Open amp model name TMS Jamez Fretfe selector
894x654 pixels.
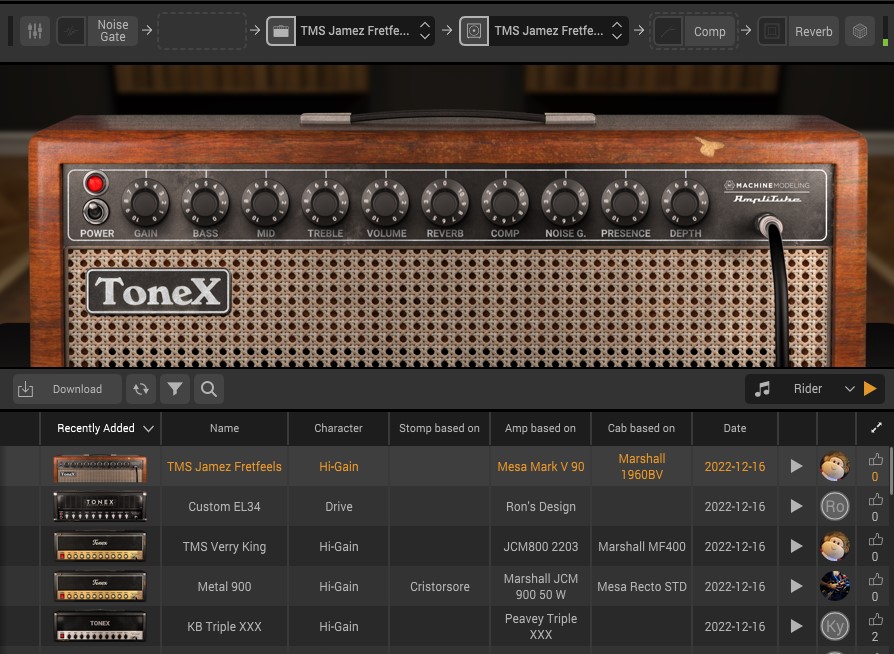tap(355, 31)
